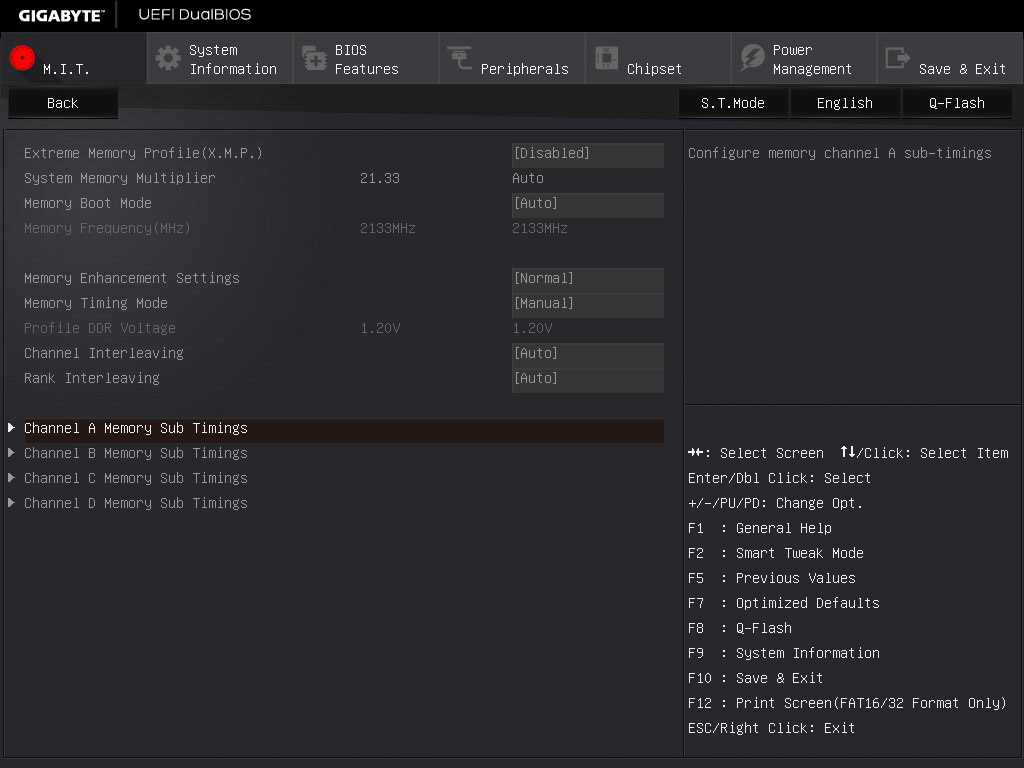
Task: Click the arrow beside Channel A Memory Sub Timings
Action: 11,428
